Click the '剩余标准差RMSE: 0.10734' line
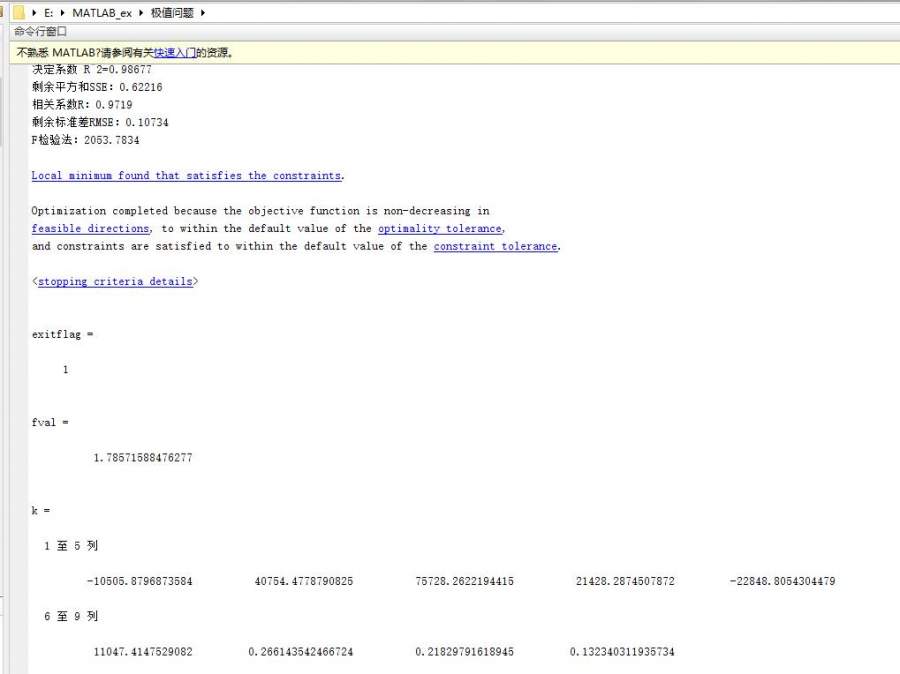This screenshot has height=674, width=900. coord(100,122)
